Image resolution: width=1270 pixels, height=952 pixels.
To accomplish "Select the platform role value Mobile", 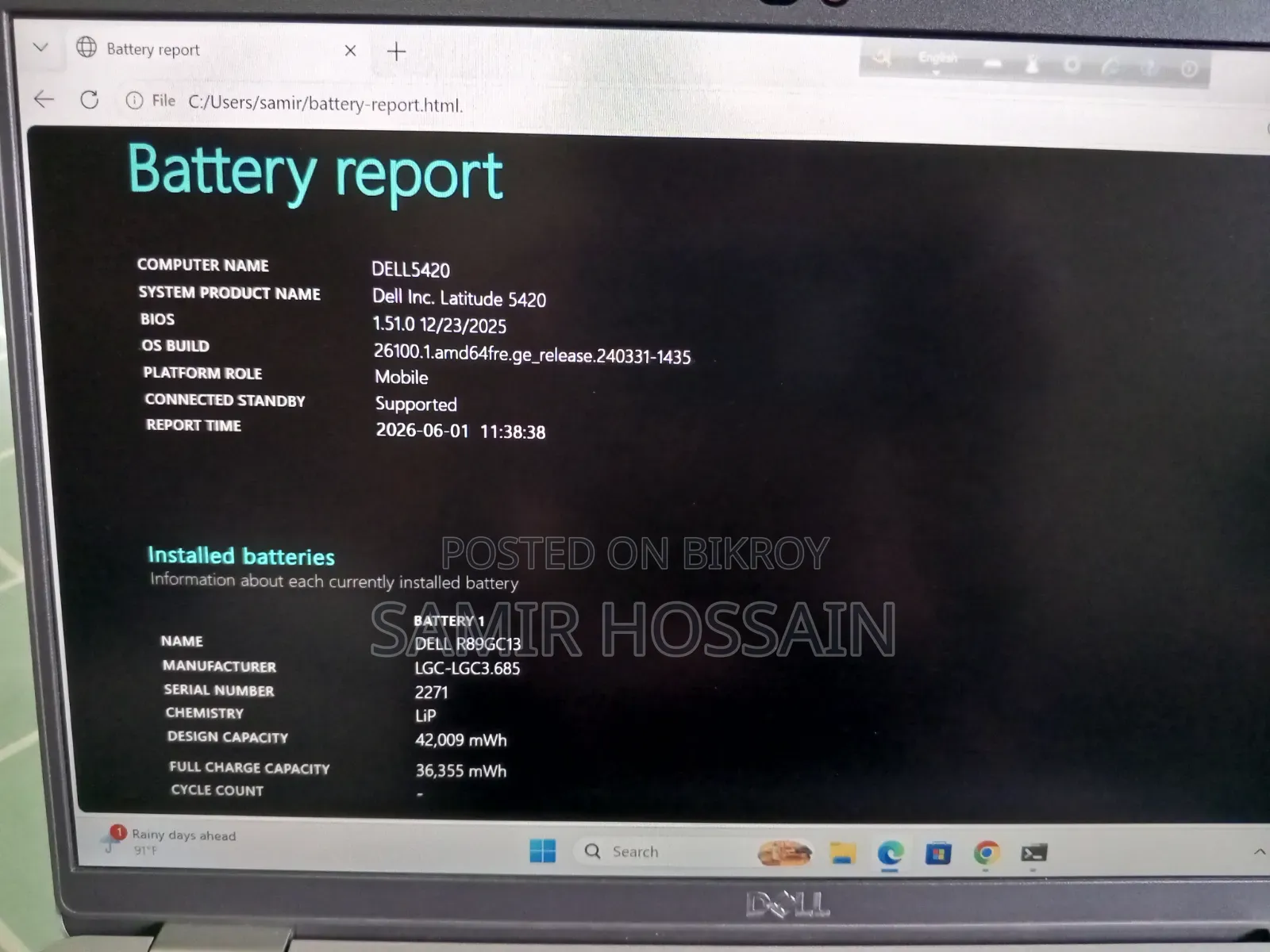I will point(402,378).
